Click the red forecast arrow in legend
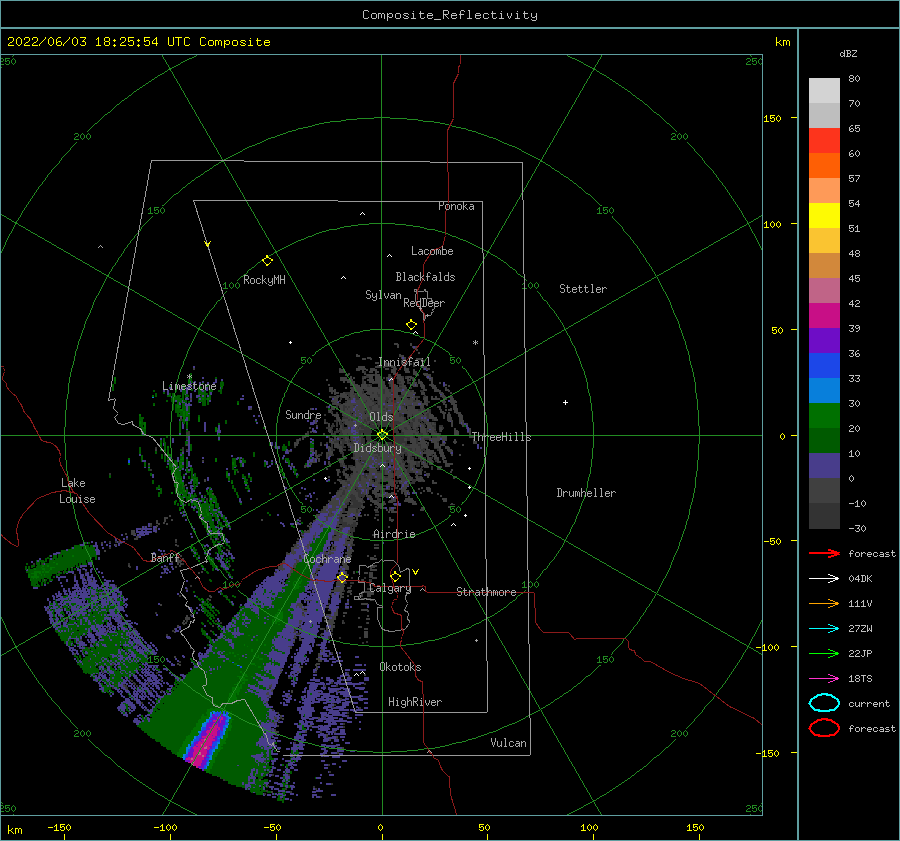Viewport: 900px width, 841px height. click(x=824, y=553)
